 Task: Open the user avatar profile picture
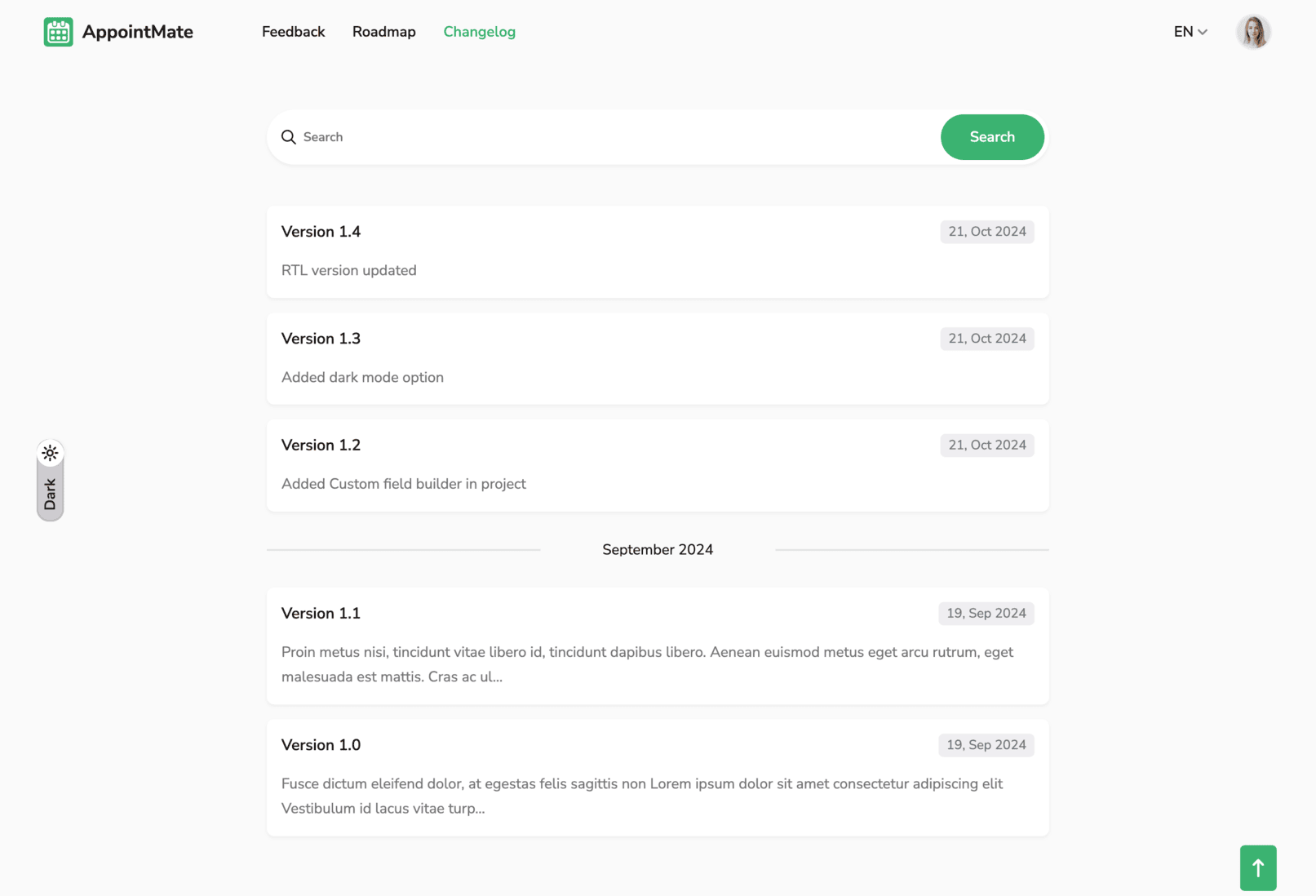coord(1253,32)
